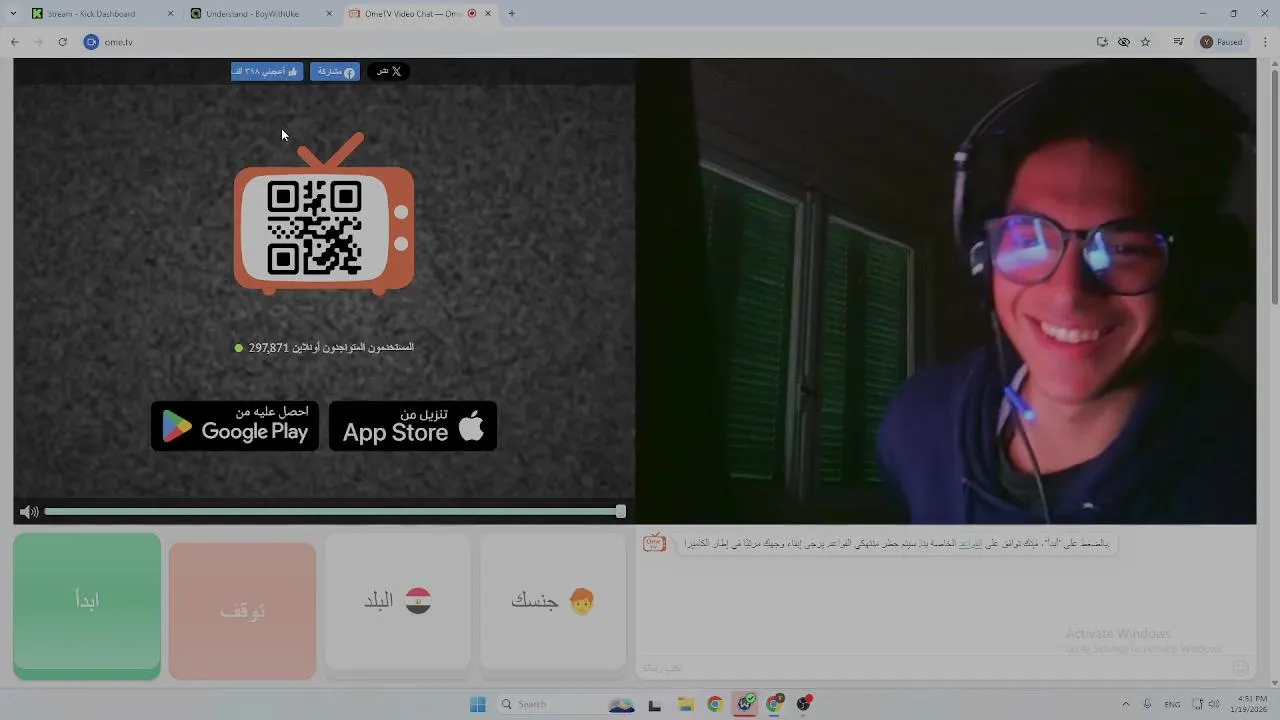Click the Facebook share (مشاركة) button

tap(334, 71)
